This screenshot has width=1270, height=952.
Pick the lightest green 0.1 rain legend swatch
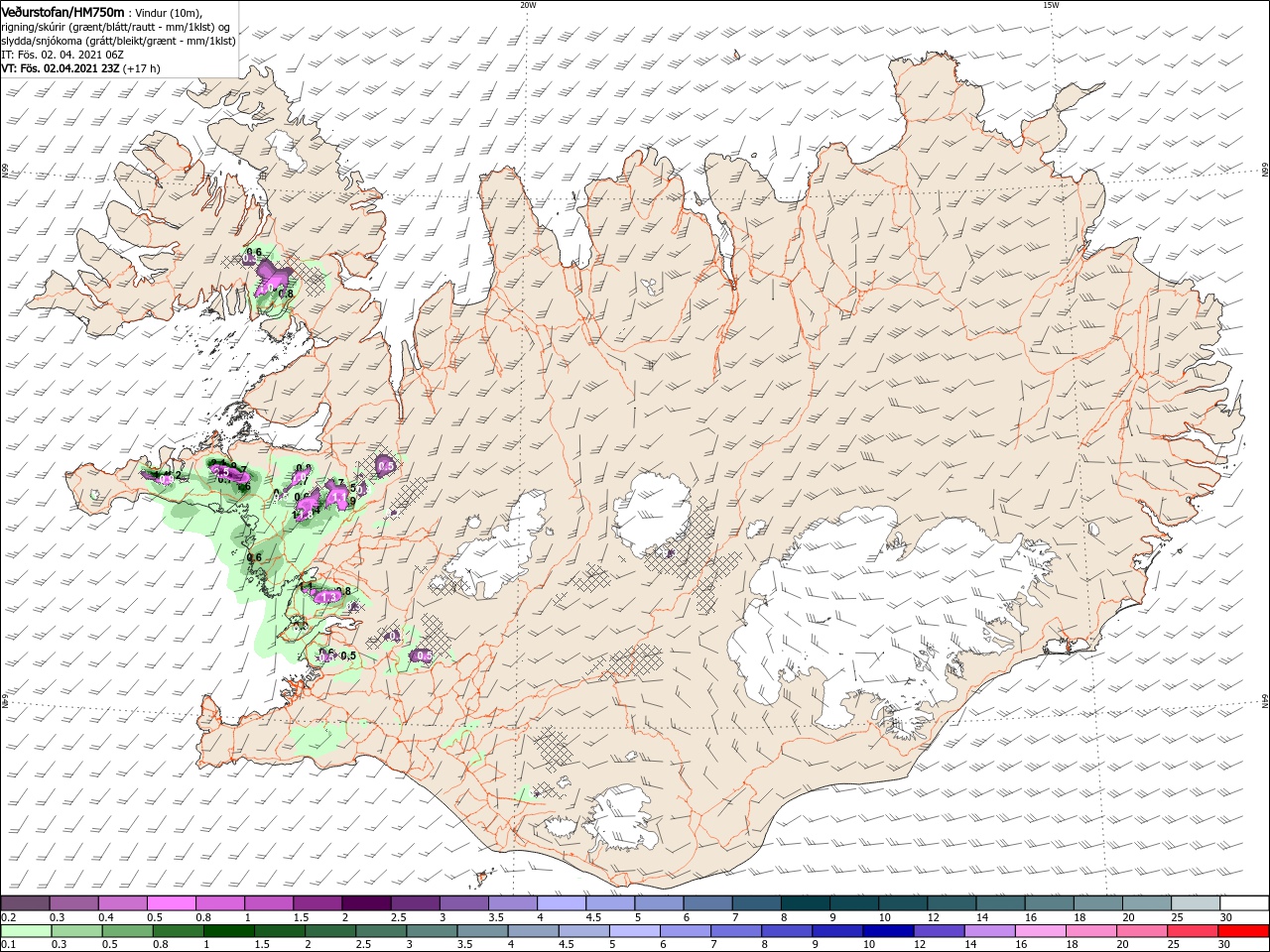pos(26,931)
